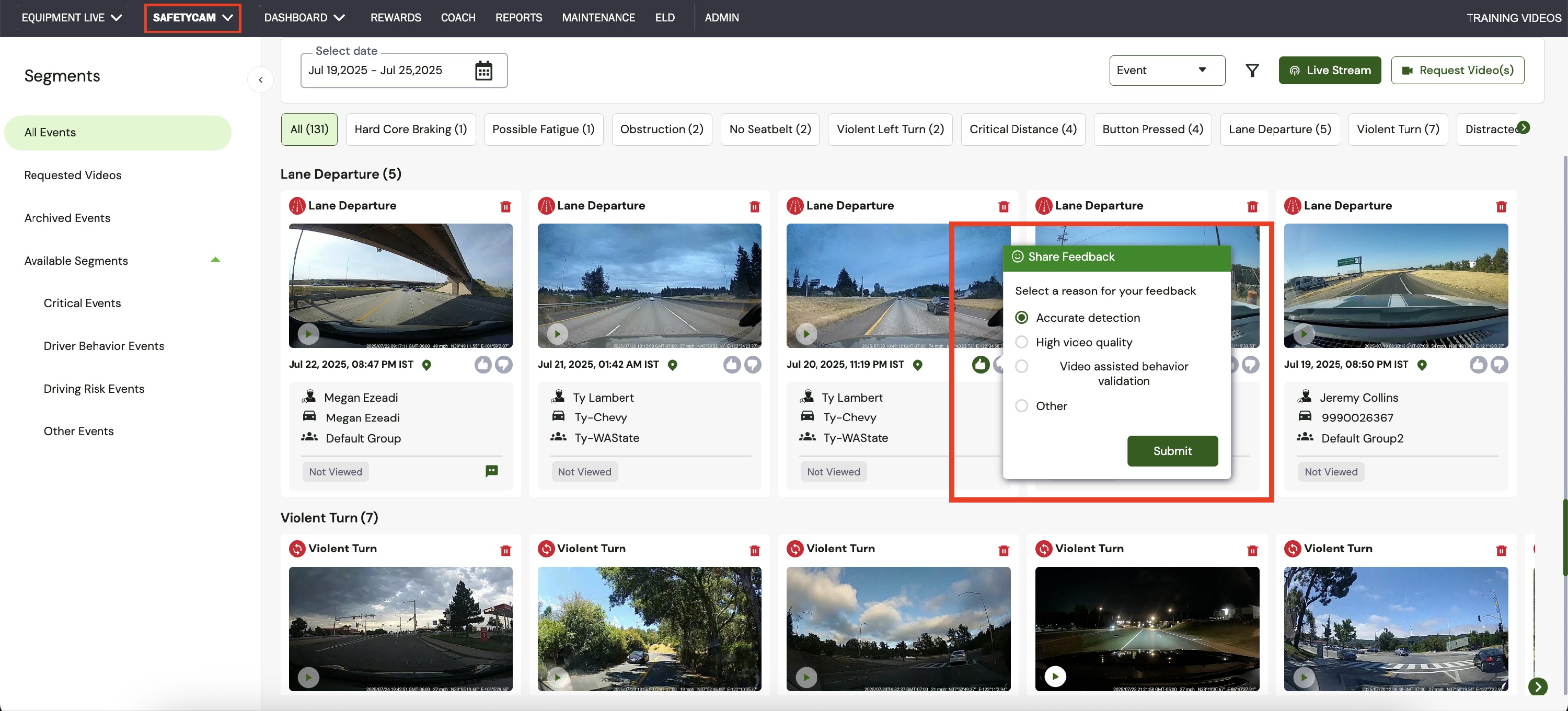
Task: Expand the SAFETYCAM menu
Action: (192, 18)
